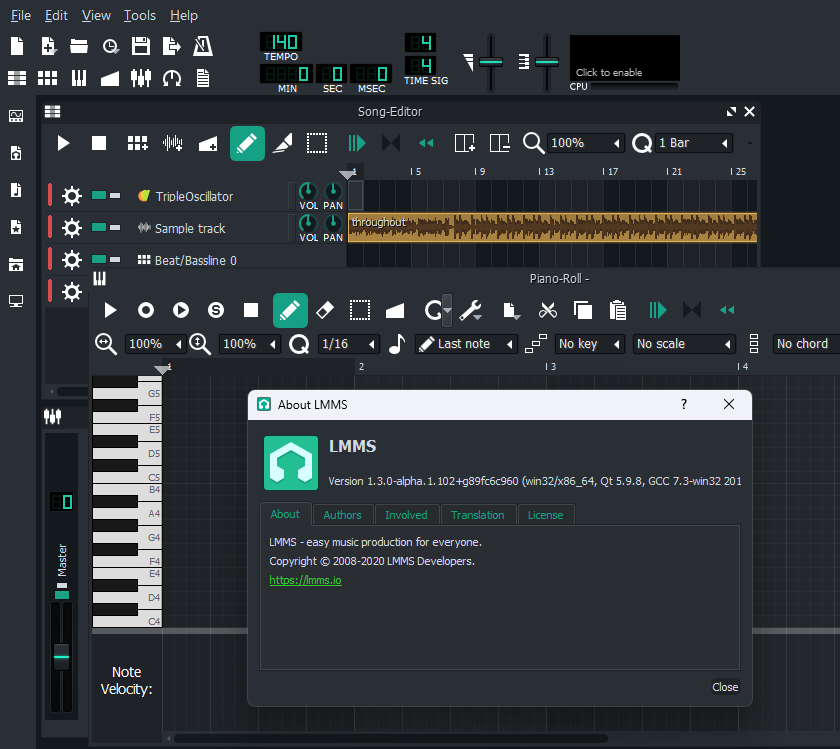Export the project with the export icon
Viewport: 840px width, 749px height.
pyautogui.click(x=171, y=46)
